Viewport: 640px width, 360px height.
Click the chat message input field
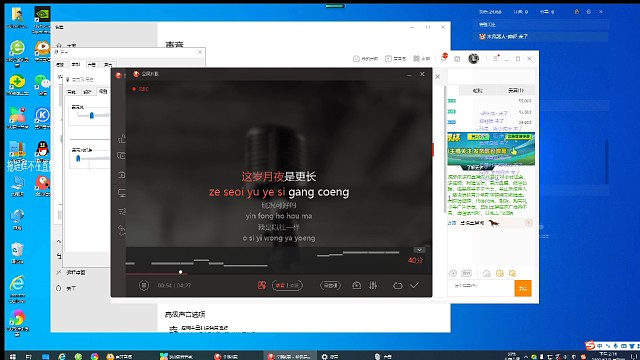pos(480,288)
